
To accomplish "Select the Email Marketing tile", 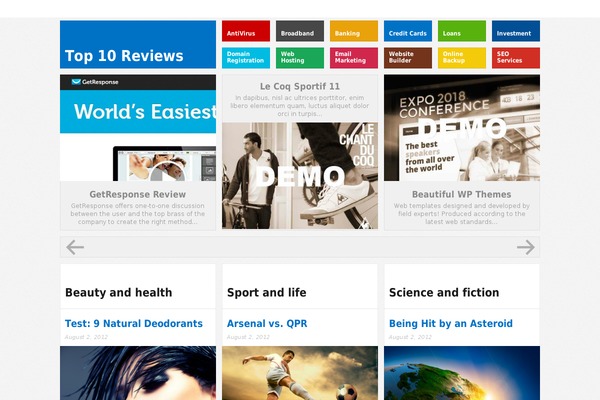I will click(x=354, y=58).
